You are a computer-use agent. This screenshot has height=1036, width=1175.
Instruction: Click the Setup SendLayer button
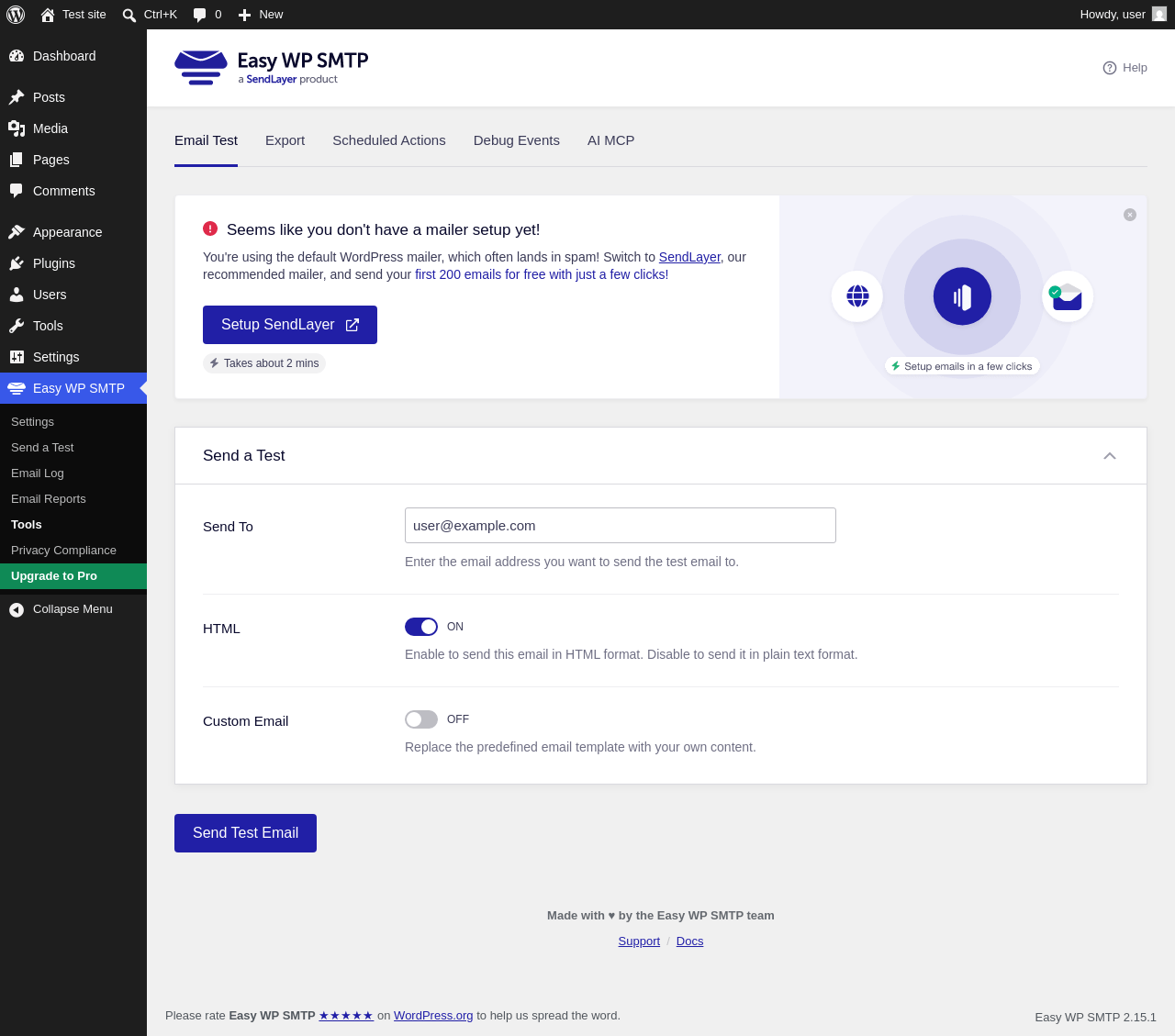[x=290, y=325]
